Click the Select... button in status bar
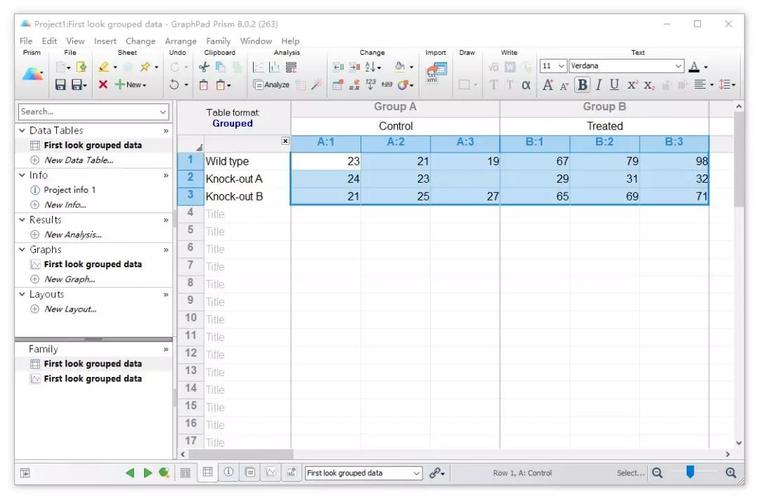Viewport: 759px width, 500px height. 630,473
